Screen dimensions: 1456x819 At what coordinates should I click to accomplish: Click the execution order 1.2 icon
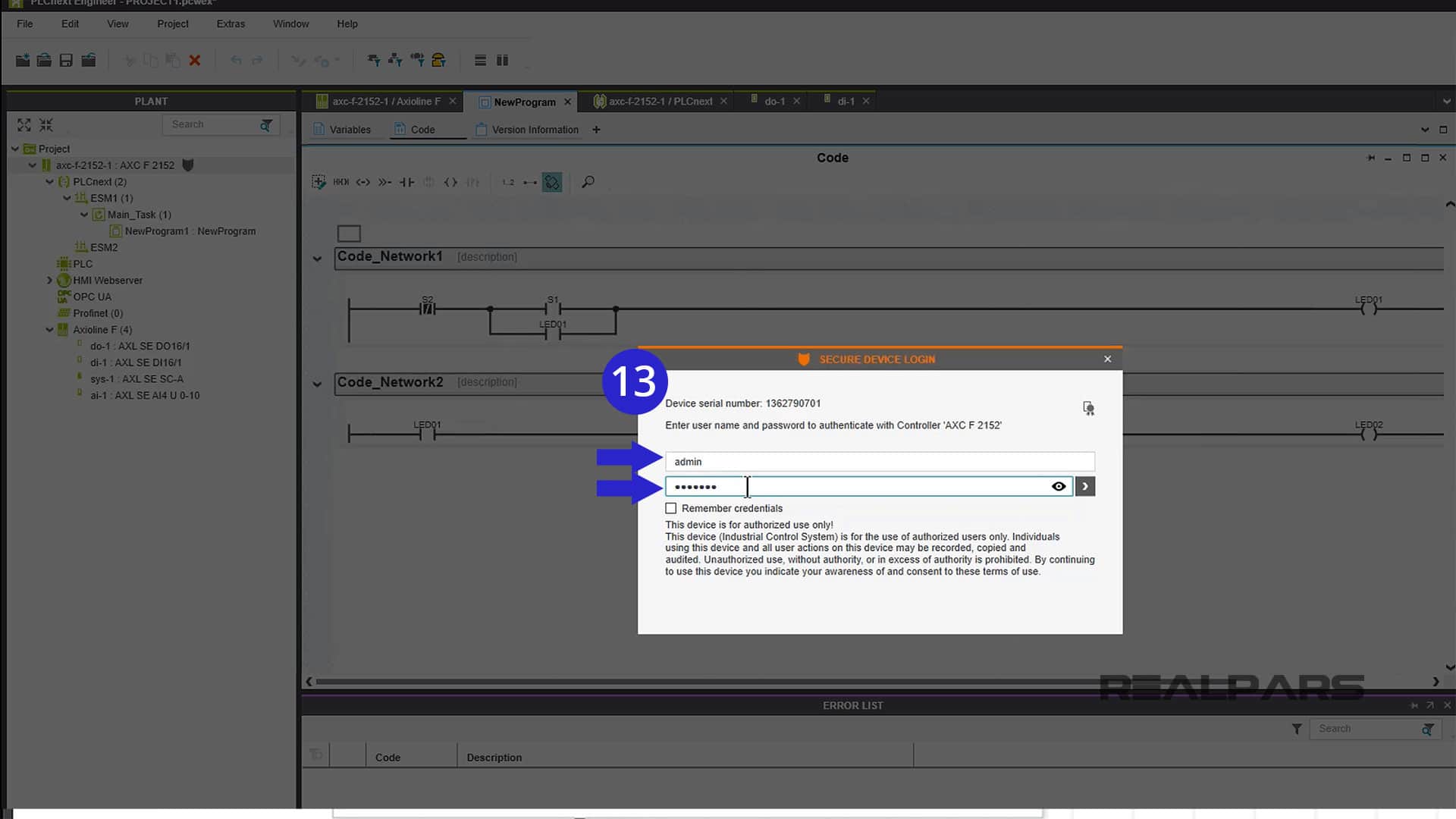(x=507, y=182)
